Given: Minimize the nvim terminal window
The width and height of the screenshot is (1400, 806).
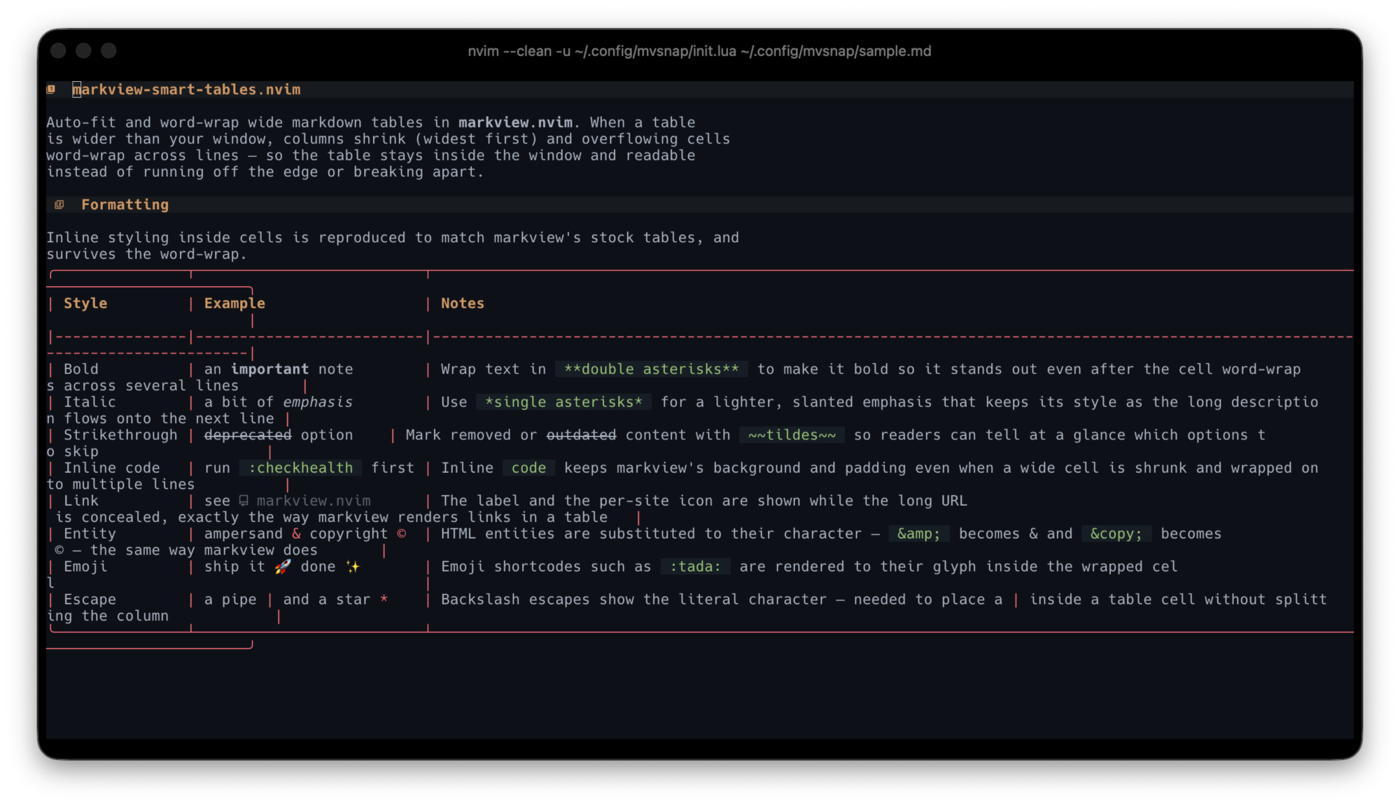Looking at the screenshot, I should pyautogui.click(x=84, y=51).
